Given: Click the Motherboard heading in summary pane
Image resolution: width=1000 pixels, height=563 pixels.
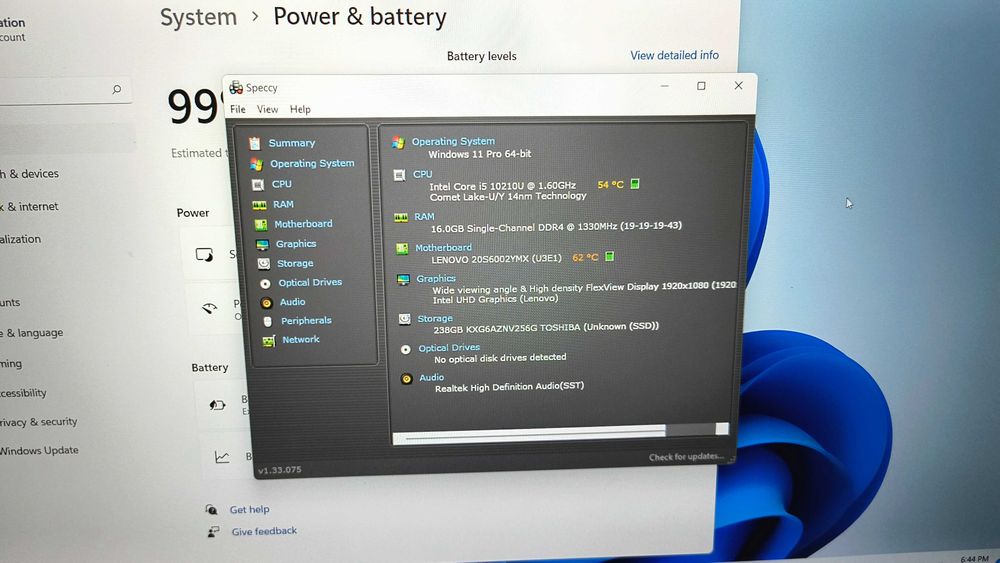Looking at the screenshot, I should pyautogui.click(x=443, y=247).
